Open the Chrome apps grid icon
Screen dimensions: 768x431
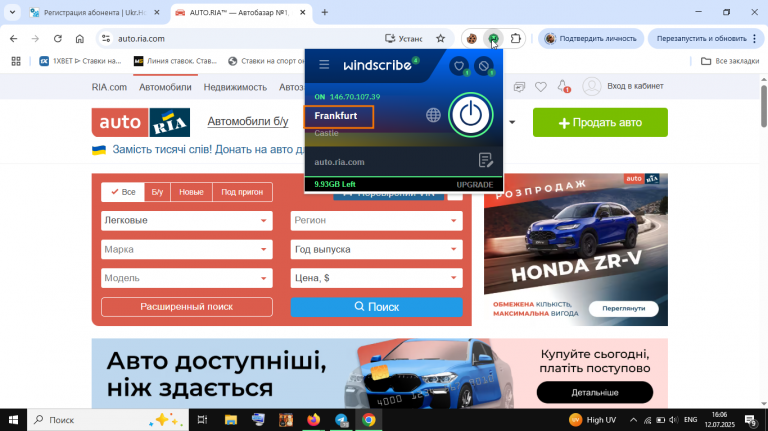[x=16, y=61]
